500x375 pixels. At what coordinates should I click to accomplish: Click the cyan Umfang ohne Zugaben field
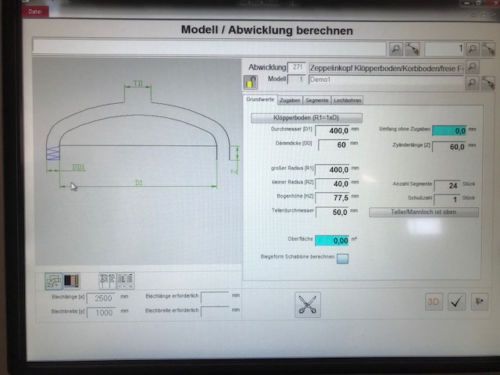[450, 131]
